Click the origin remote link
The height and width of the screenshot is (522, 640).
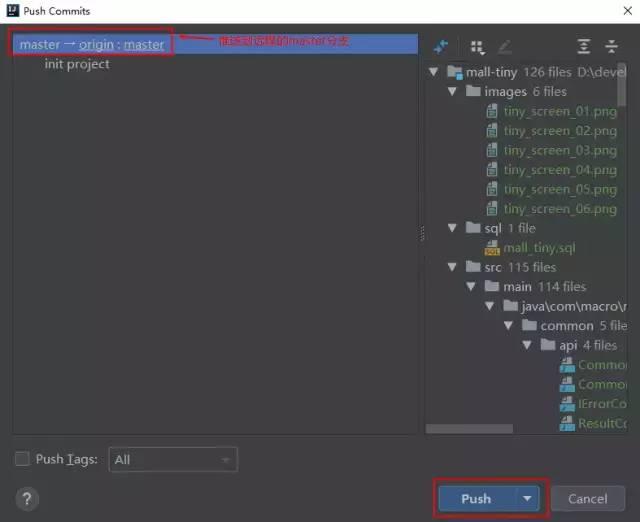tap(96, 44)
